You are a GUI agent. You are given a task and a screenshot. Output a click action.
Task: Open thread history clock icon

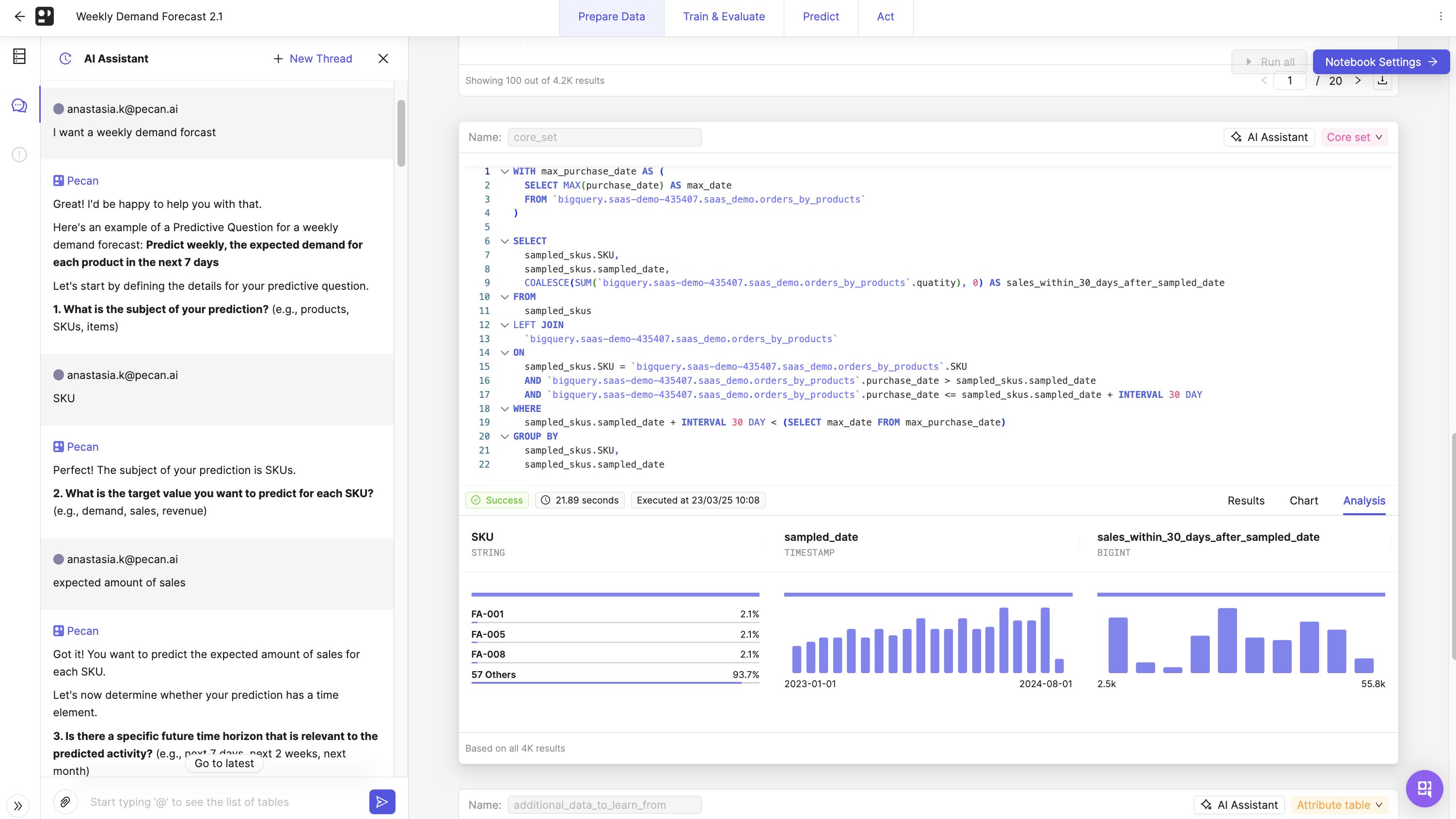click(65, 59)
